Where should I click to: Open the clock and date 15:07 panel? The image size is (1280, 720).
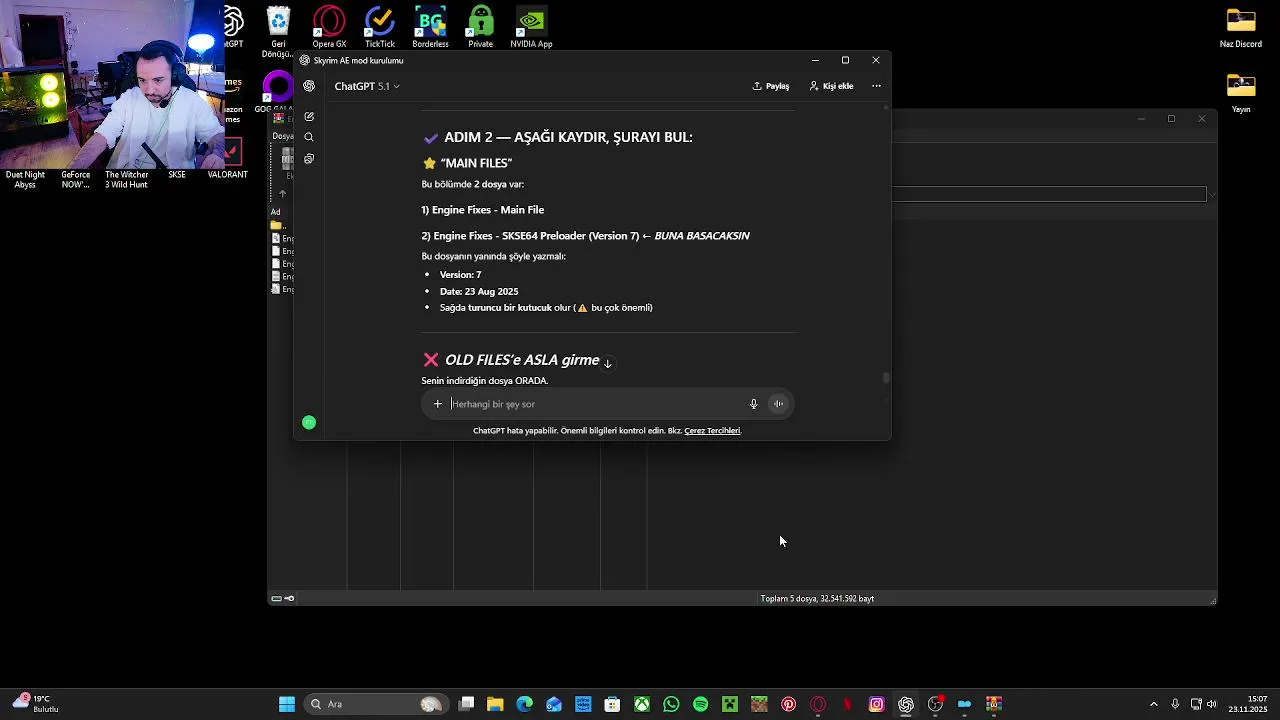click(x=1249, y=704)
